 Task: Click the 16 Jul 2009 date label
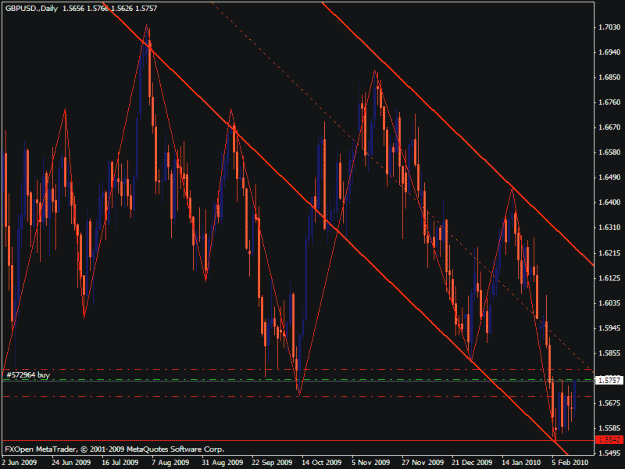pyautogui.click(x=120, y=462)
